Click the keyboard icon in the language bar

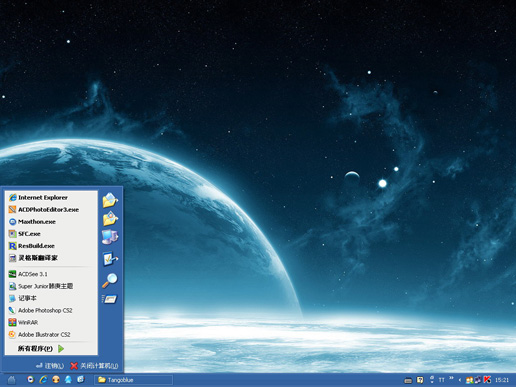[x=408, y=380]
